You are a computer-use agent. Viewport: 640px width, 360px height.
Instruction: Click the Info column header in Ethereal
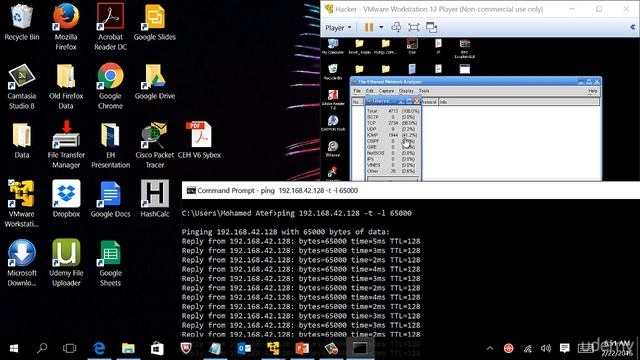(x=519, y=102)
